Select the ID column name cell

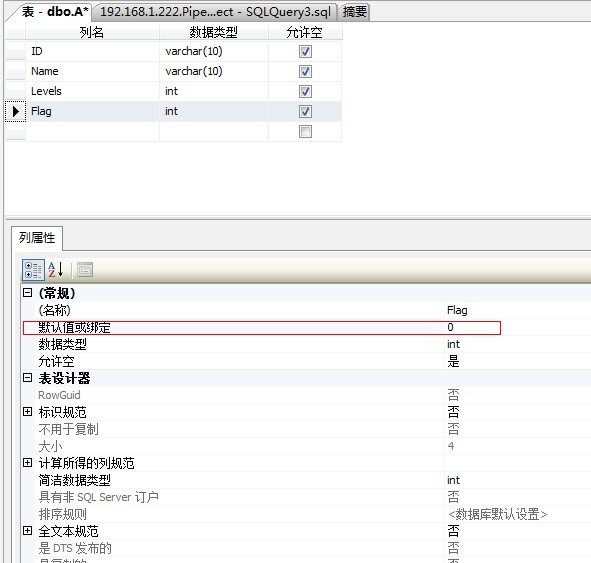coord(92,52)
